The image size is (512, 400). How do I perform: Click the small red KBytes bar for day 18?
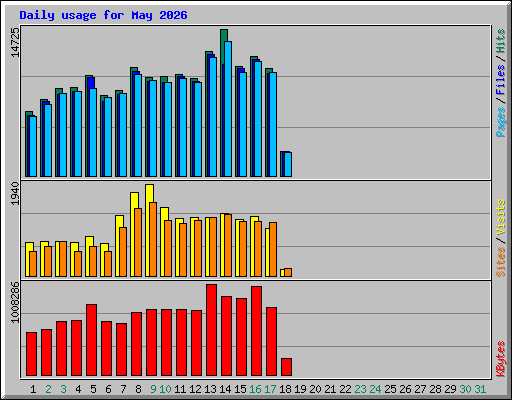point(286,367)
